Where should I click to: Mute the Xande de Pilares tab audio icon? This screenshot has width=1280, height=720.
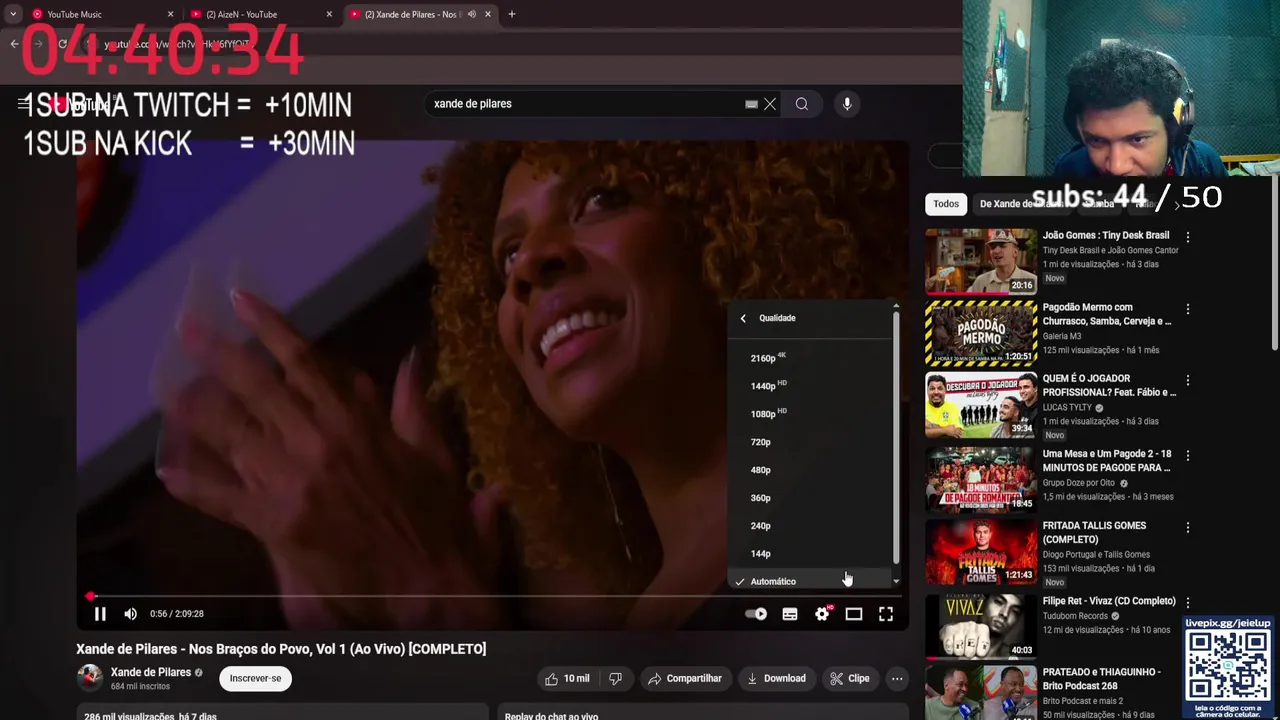tap(471, 14)
